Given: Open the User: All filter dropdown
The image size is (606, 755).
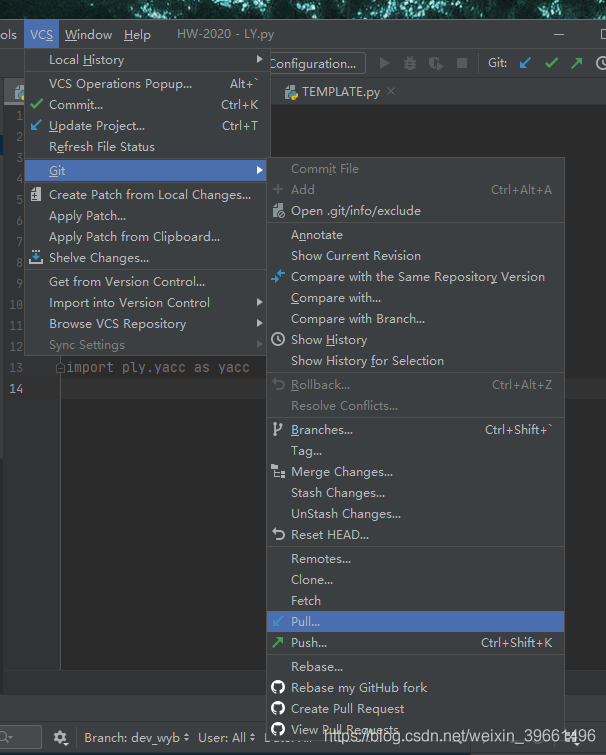Looking at the screenshot, I should pos(226,738).
